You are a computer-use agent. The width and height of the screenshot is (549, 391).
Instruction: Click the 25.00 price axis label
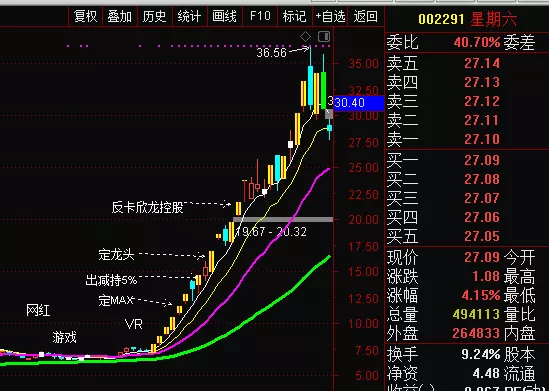[363, 168]
